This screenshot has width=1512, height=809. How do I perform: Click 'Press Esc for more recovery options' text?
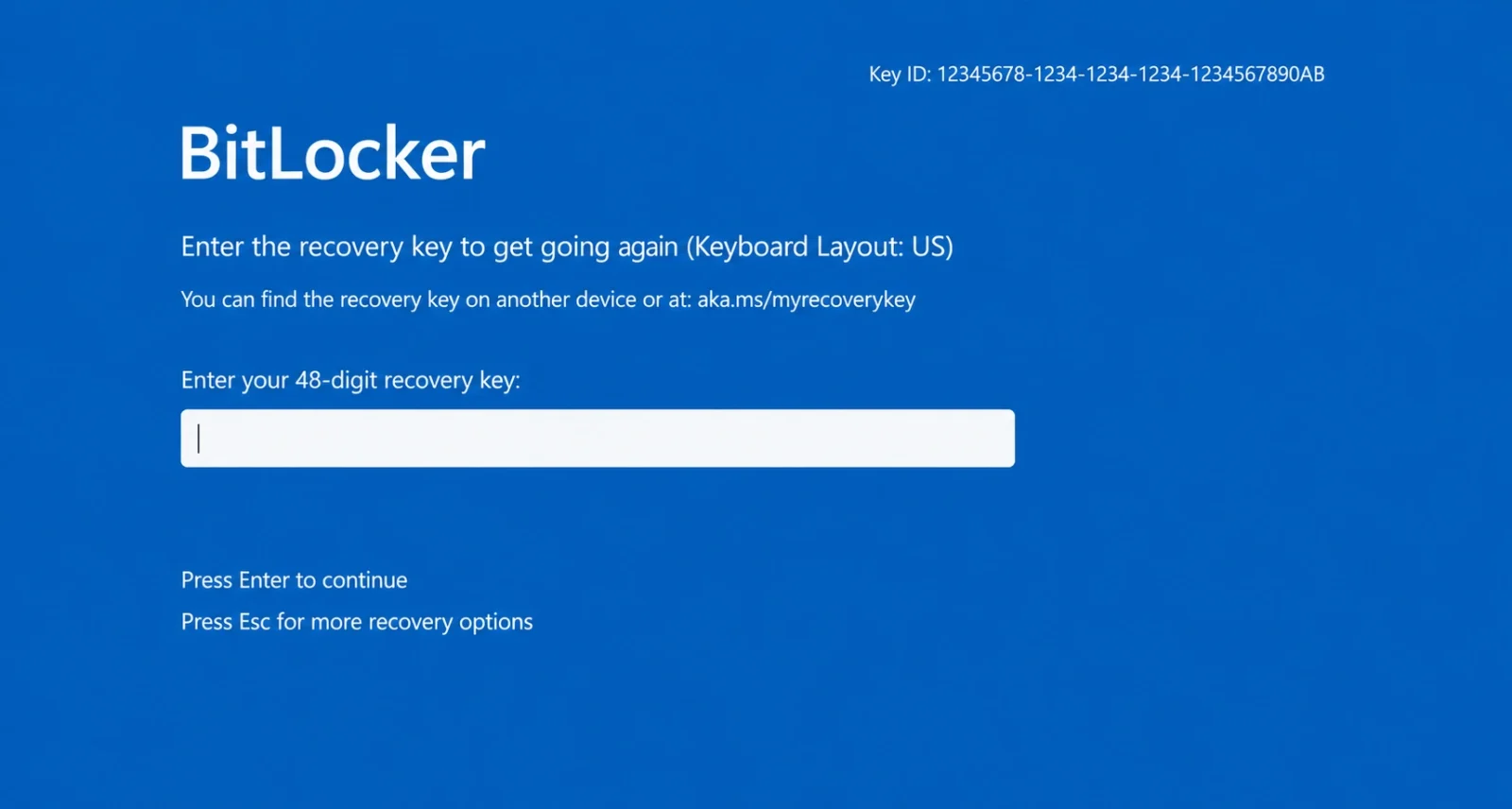coord(356,622)
